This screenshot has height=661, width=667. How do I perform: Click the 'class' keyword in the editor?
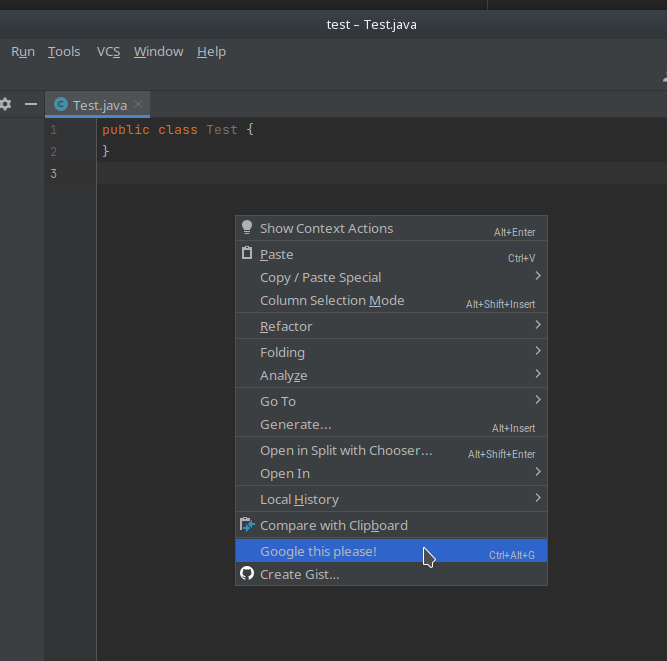click(x=178, y=130)
